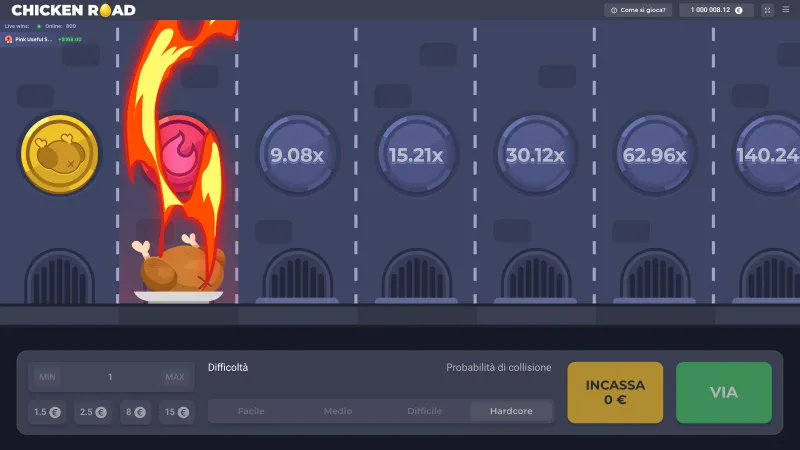Select the 30.12x multiplier manhole
800x450 pixels.
[x=535, y=154]
